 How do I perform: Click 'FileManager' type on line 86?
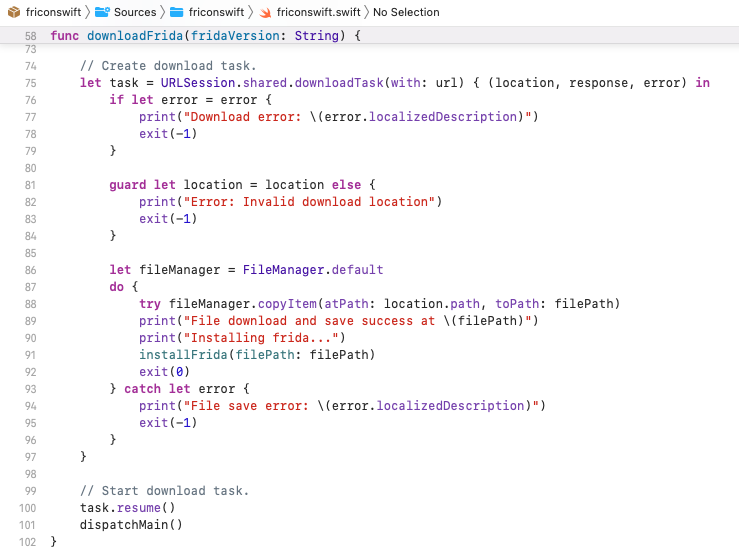(283, 270)
